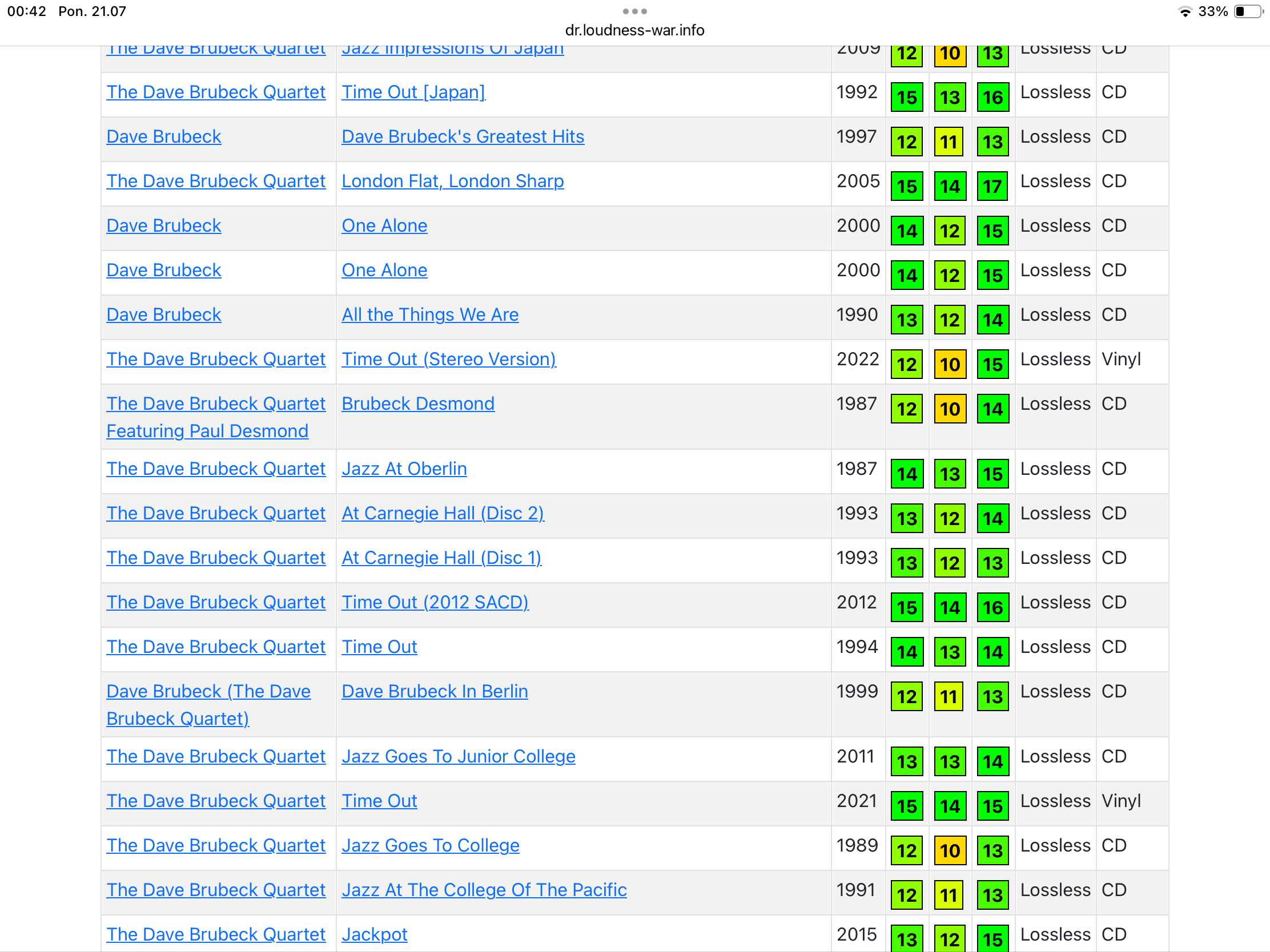Screen dimensions: 1270x952
Task: Open artist link in the Jazz At Oberlin row
Action: click(216, 469)
